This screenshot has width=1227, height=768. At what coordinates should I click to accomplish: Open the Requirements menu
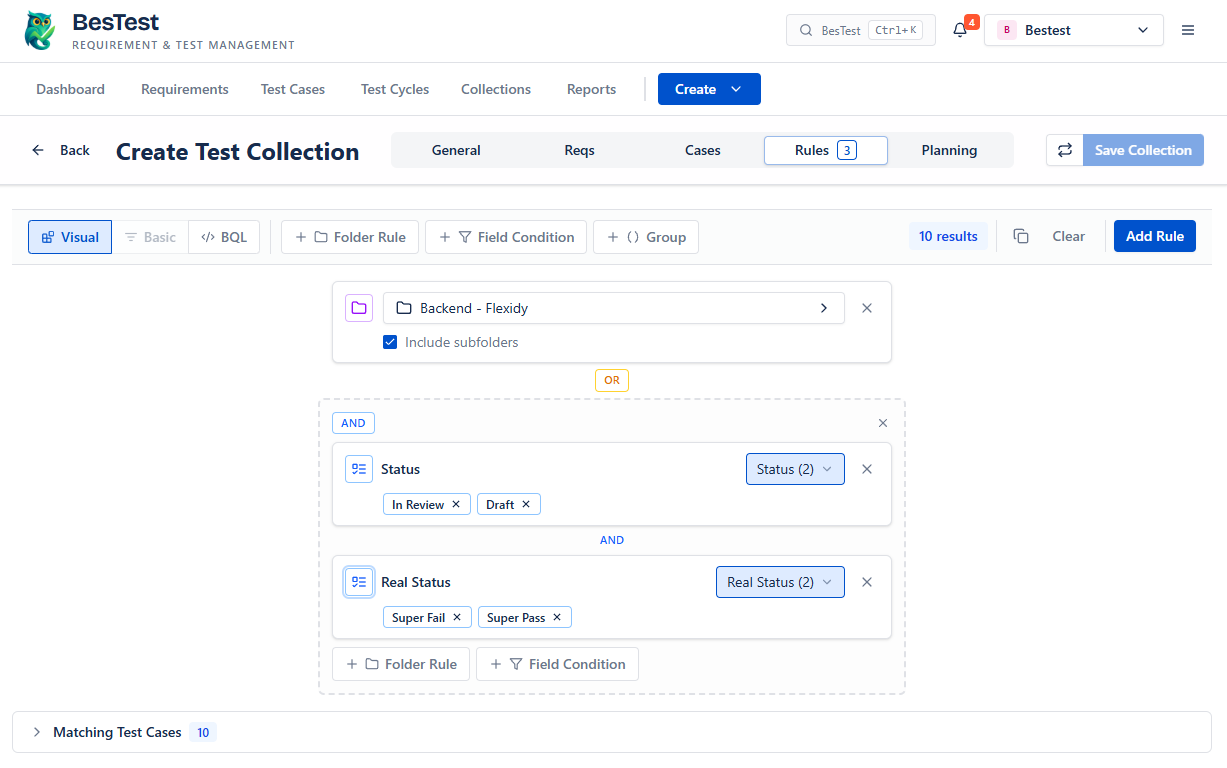tap(185, 89)
